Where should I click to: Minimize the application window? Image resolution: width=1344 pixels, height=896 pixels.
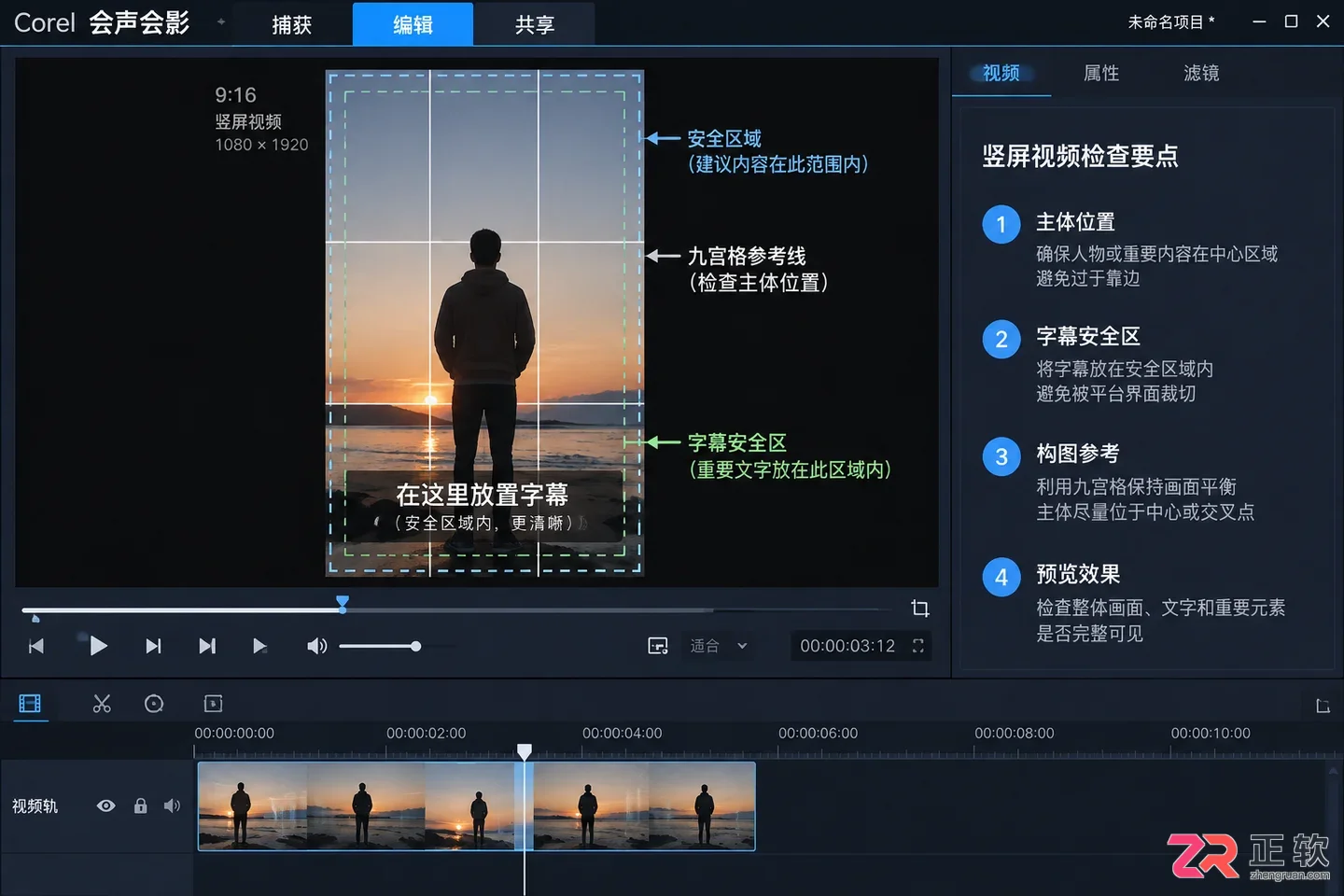(x=1259, y=21)
